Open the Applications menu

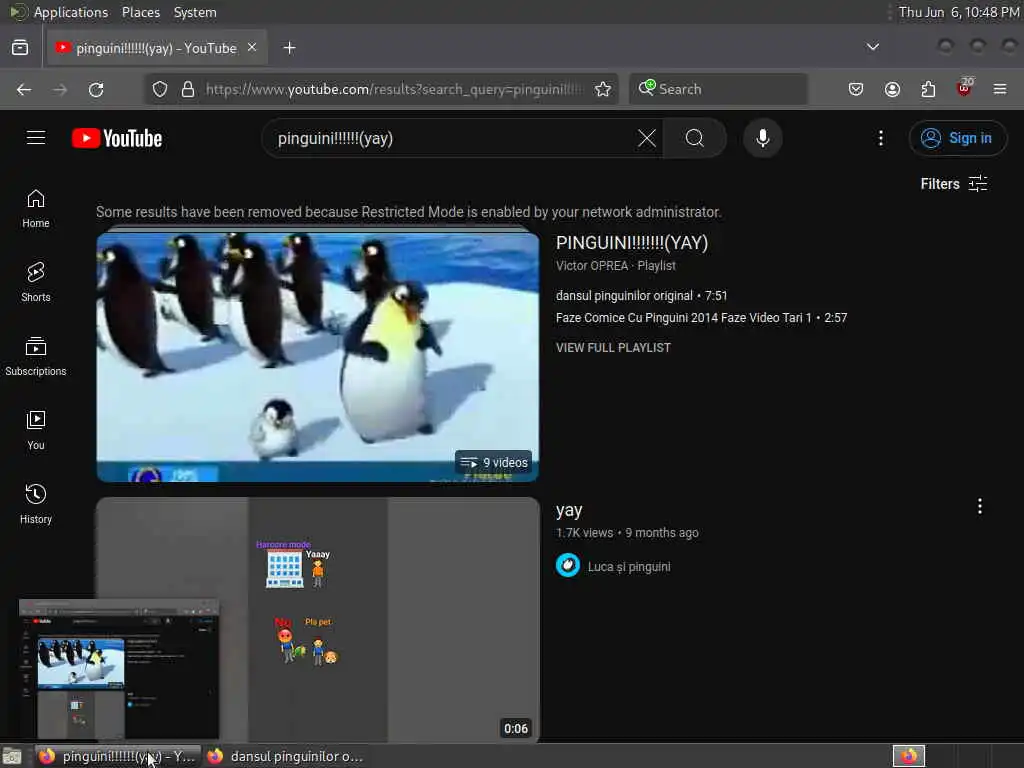[x=71, y=12]
